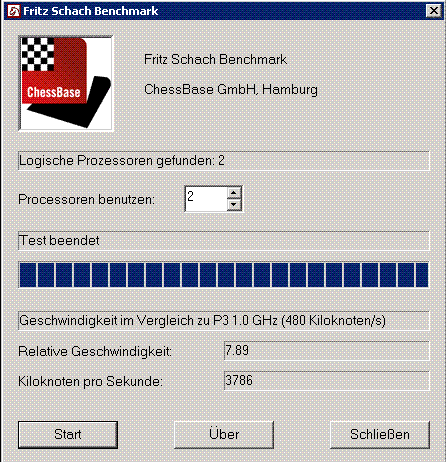Click the title bar application icon
Screen dimensions: 446x462
[14, 11]
